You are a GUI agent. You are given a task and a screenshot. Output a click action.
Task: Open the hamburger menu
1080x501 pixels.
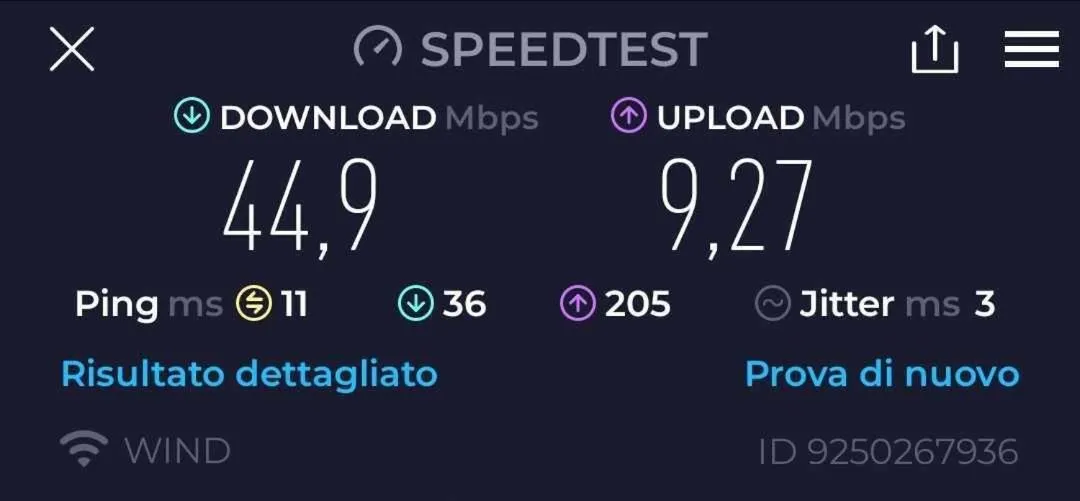[1031, 49]
